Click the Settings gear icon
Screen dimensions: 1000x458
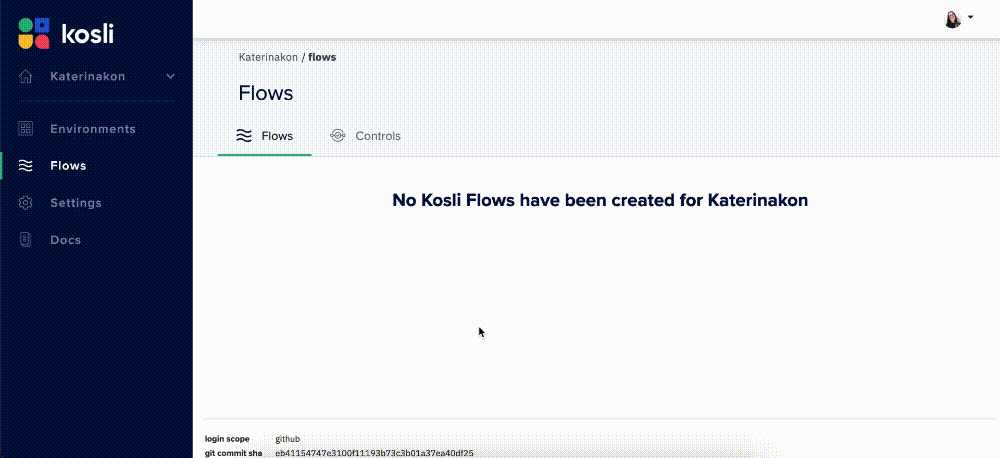tap(26, 203)
